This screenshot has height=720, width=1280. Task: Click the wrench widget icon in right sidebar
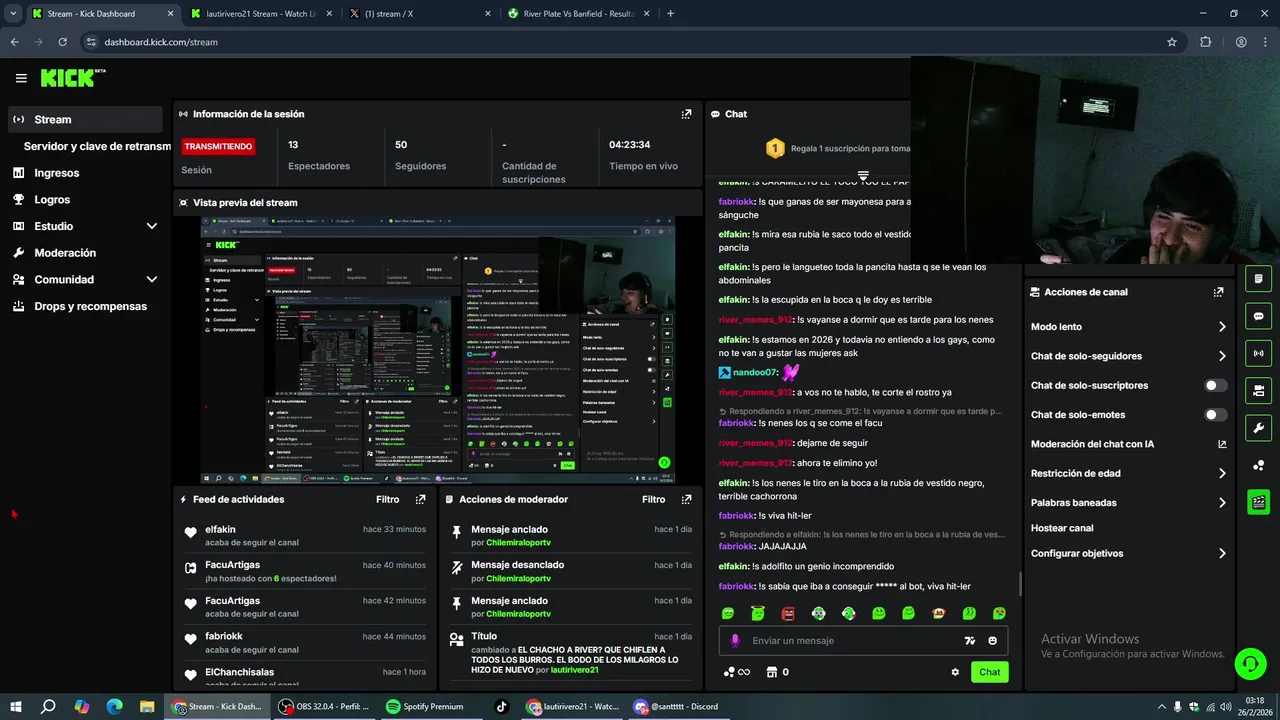point(1258,428)
